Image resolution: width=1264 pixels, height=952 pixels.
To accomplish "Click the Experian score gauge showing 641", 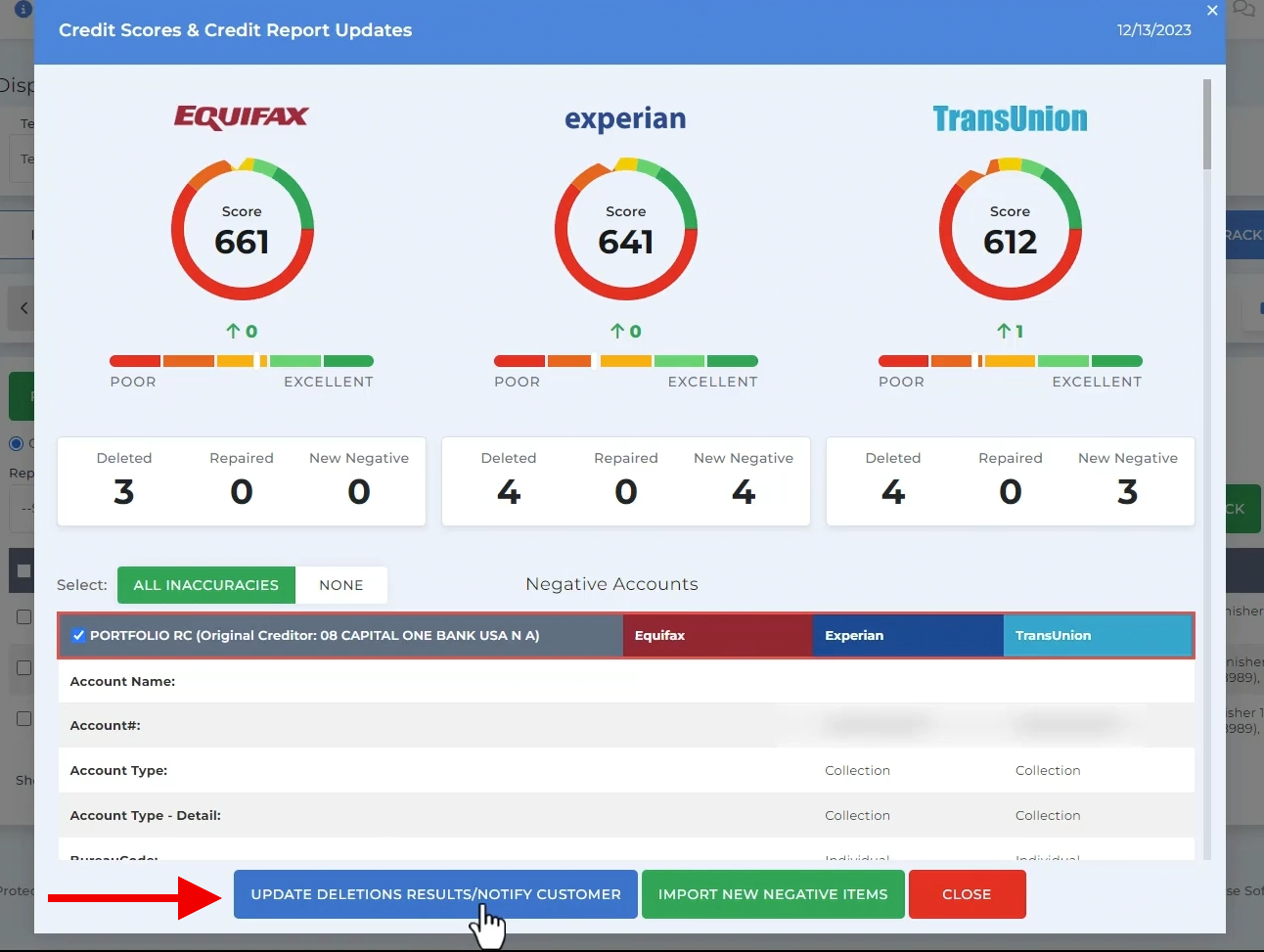I will (x=626, y=229).
